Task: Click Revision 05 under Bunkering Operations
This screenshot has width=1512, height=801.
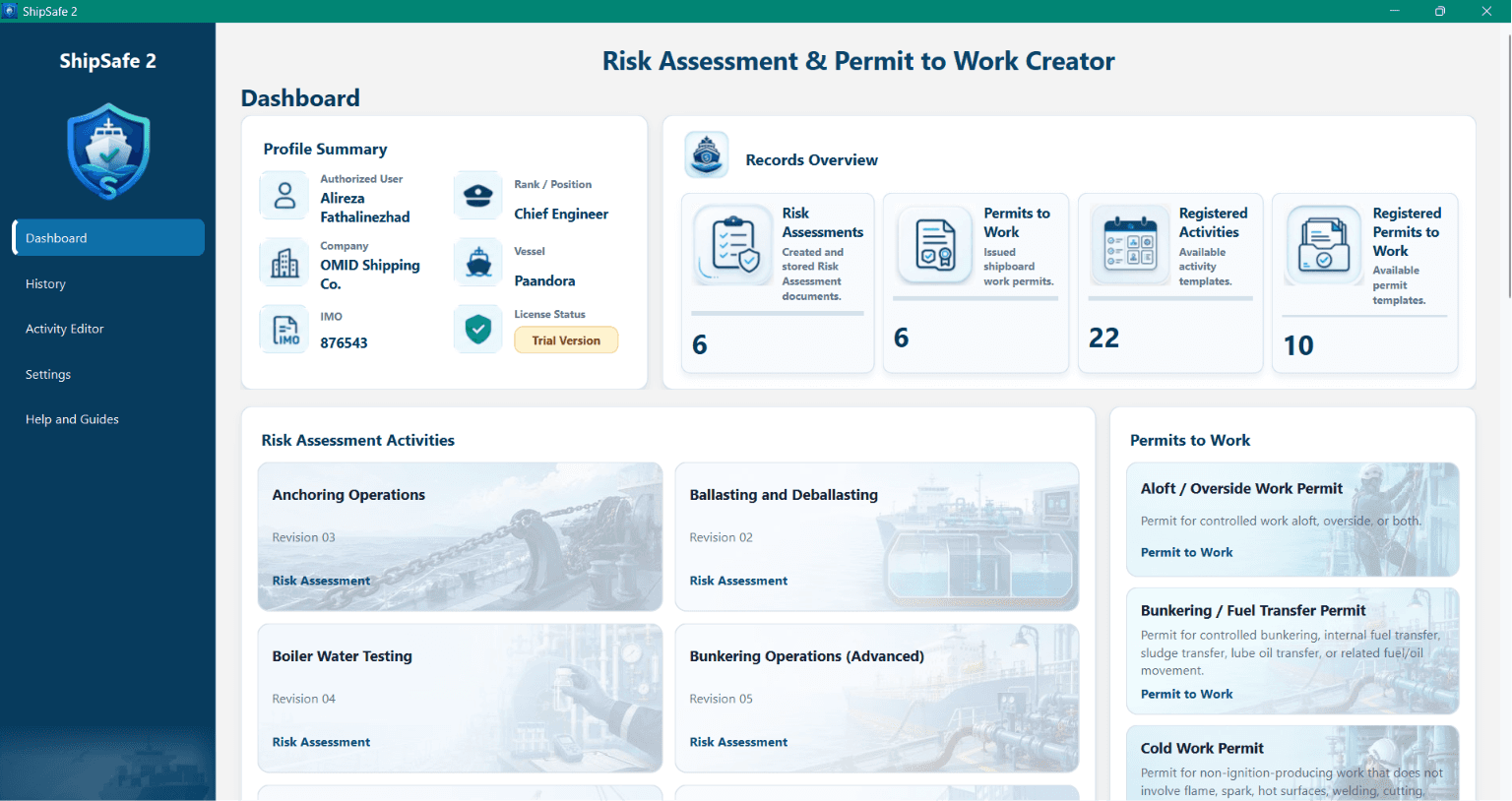Action: pyautogui.click(x=721, y=699)
